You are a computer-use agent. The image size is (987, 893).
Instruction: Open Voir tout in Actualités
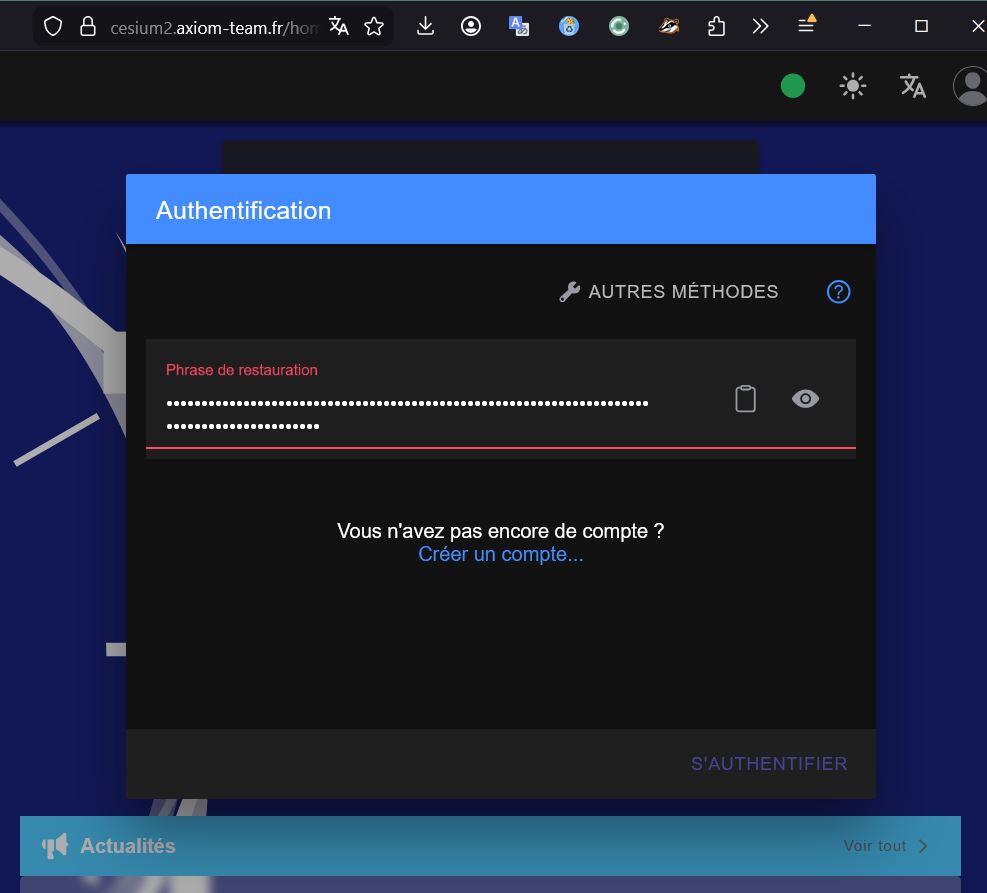pos(886,846)
